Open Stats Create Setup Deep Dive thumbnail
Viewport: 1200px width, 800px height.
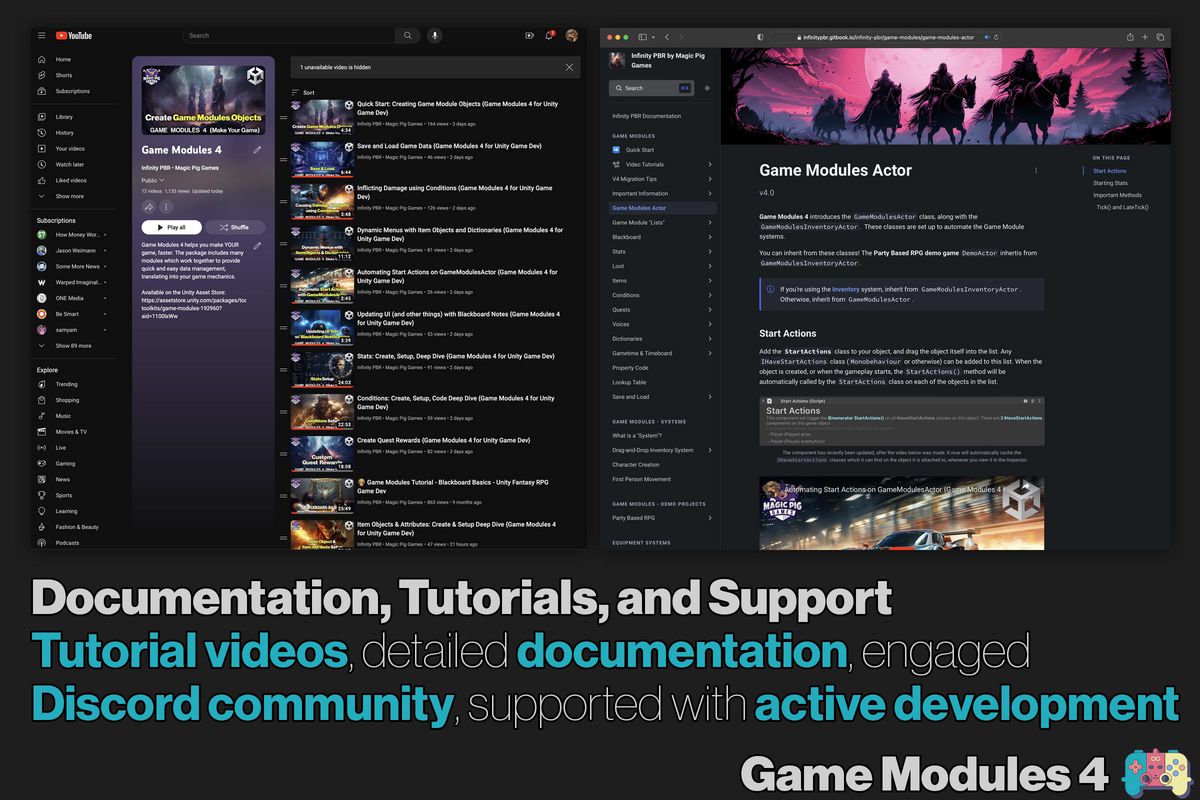[x=322, y=369]
